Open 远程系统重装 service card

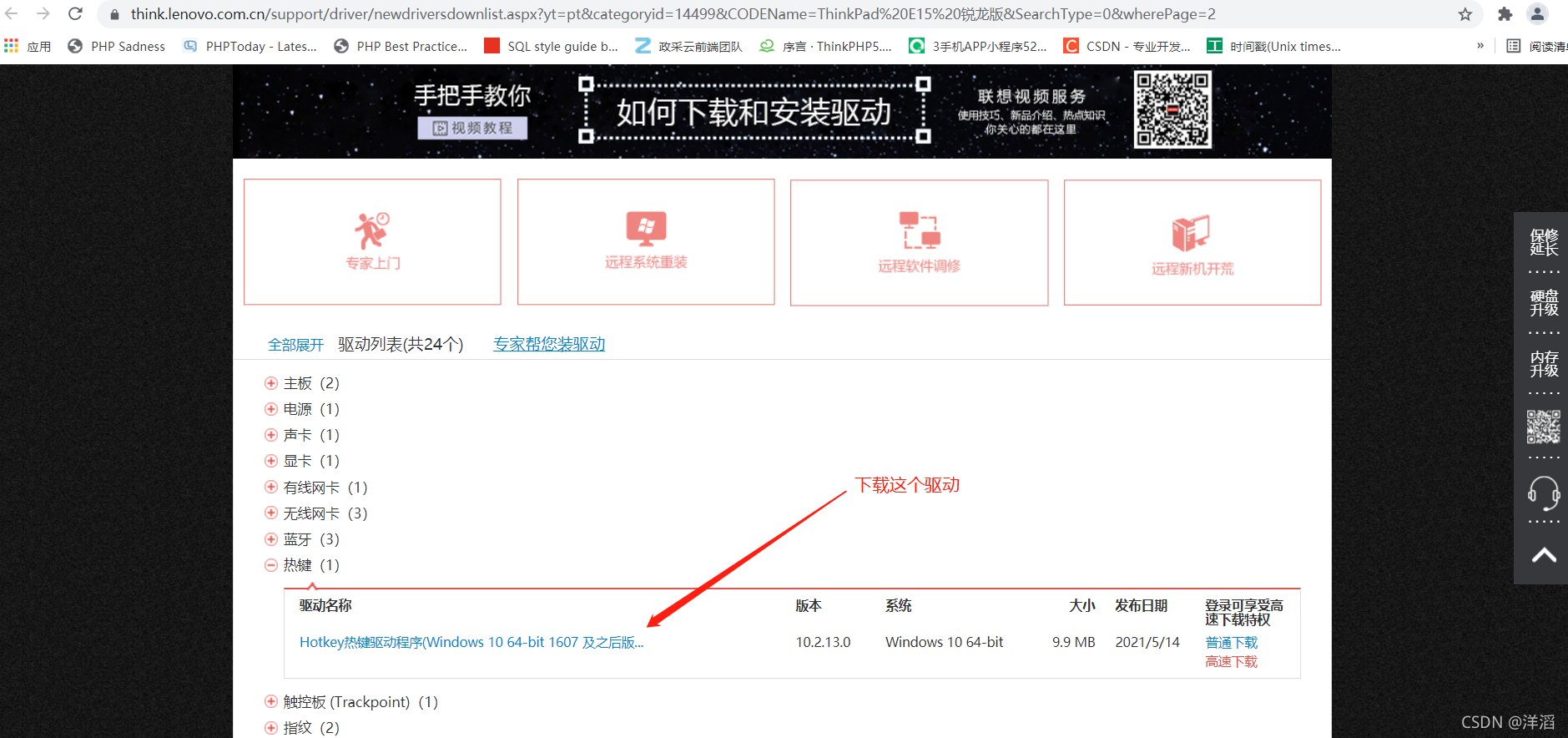(x=646, y=241)
